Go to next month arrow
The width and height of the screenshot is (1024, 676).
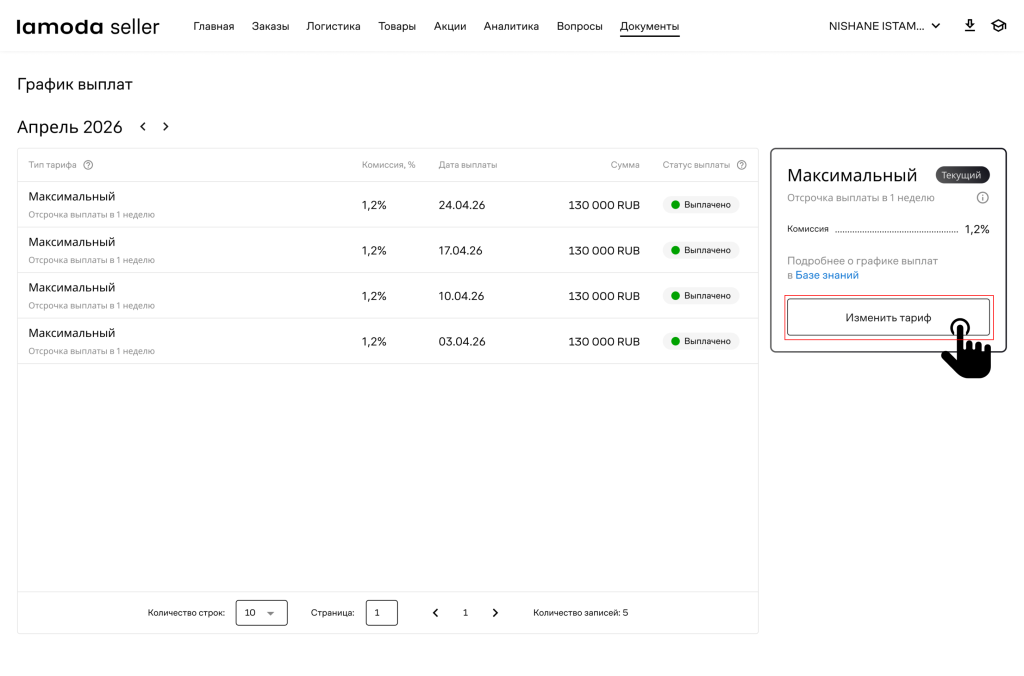(166, 127)
